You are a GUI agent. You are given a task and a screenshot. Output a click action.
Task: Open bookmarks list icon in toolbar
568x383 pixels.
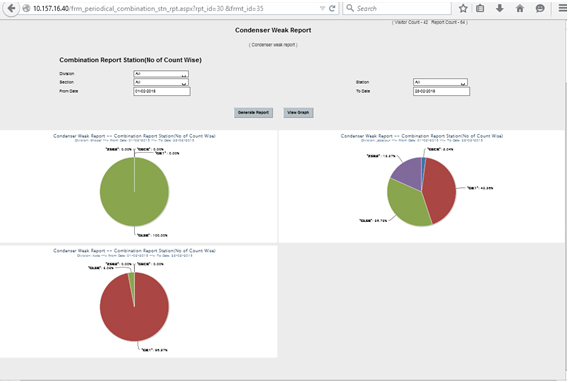(x=480, y=8)
